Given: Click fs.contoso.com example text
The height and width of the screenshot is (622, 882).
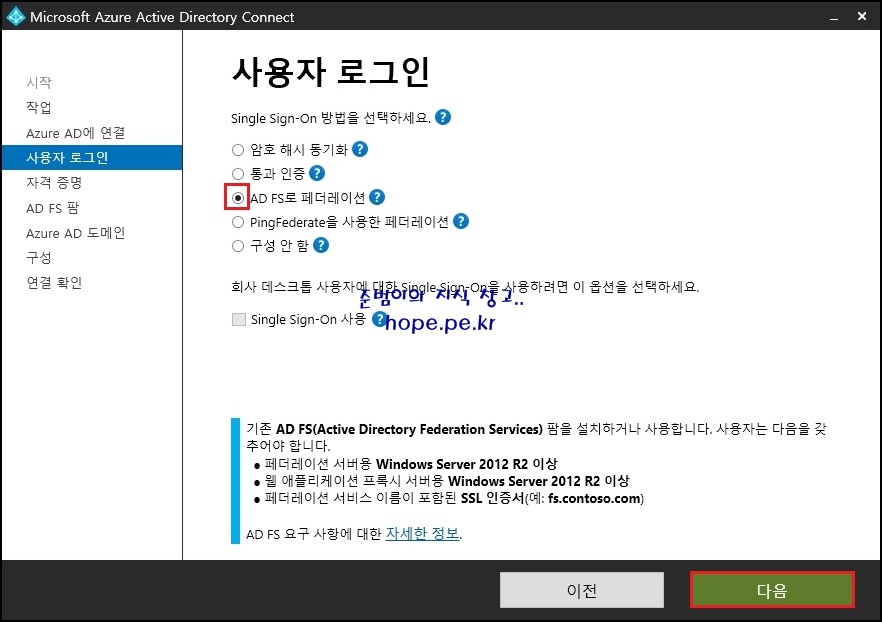Looking at the screenshot, I should point(595,499).
